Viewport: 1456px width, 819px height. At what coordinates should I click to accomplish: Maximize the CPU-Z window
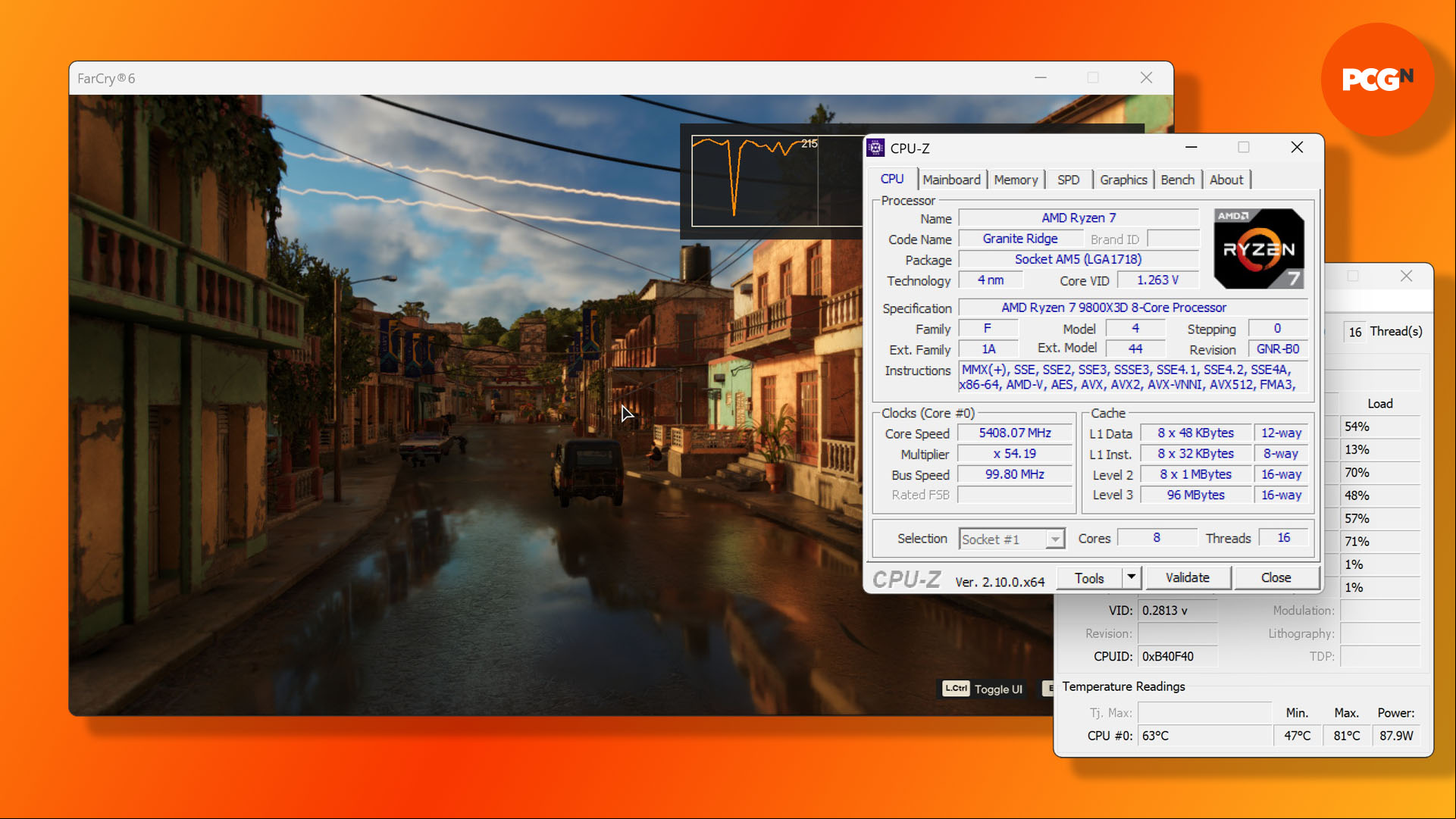click(x=1244, y=147)
